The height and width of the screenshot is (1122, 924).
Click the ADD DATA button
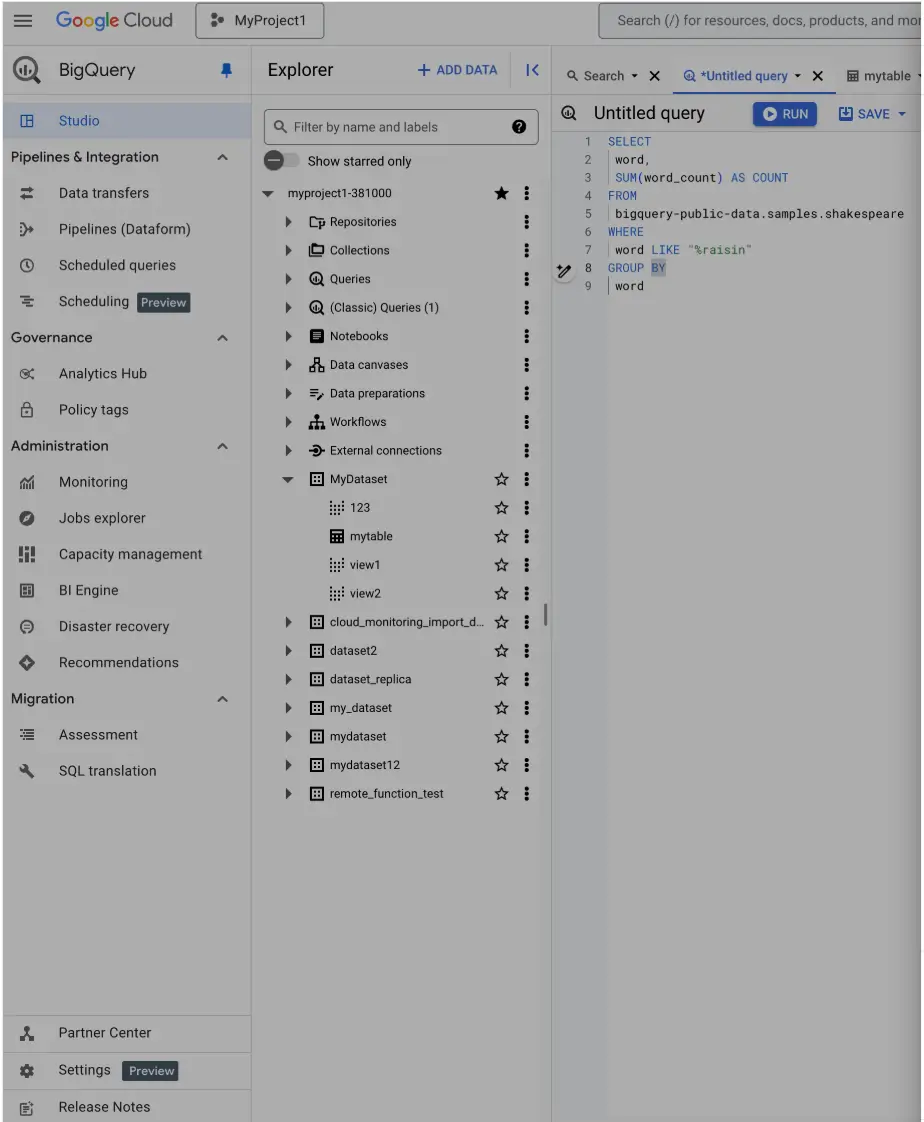click(457, 70)
